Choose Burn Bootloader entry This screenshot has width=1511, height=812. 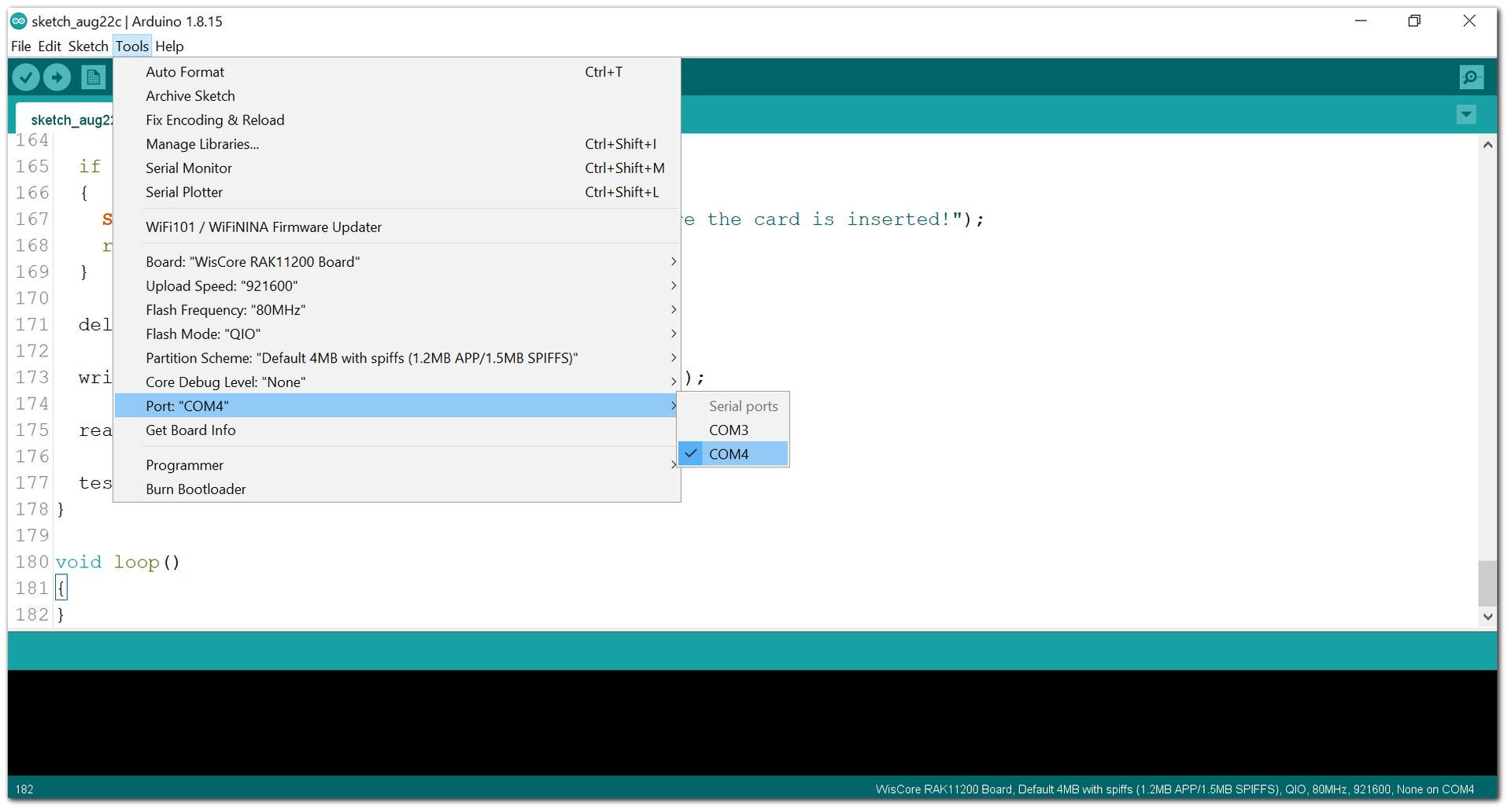397,489
